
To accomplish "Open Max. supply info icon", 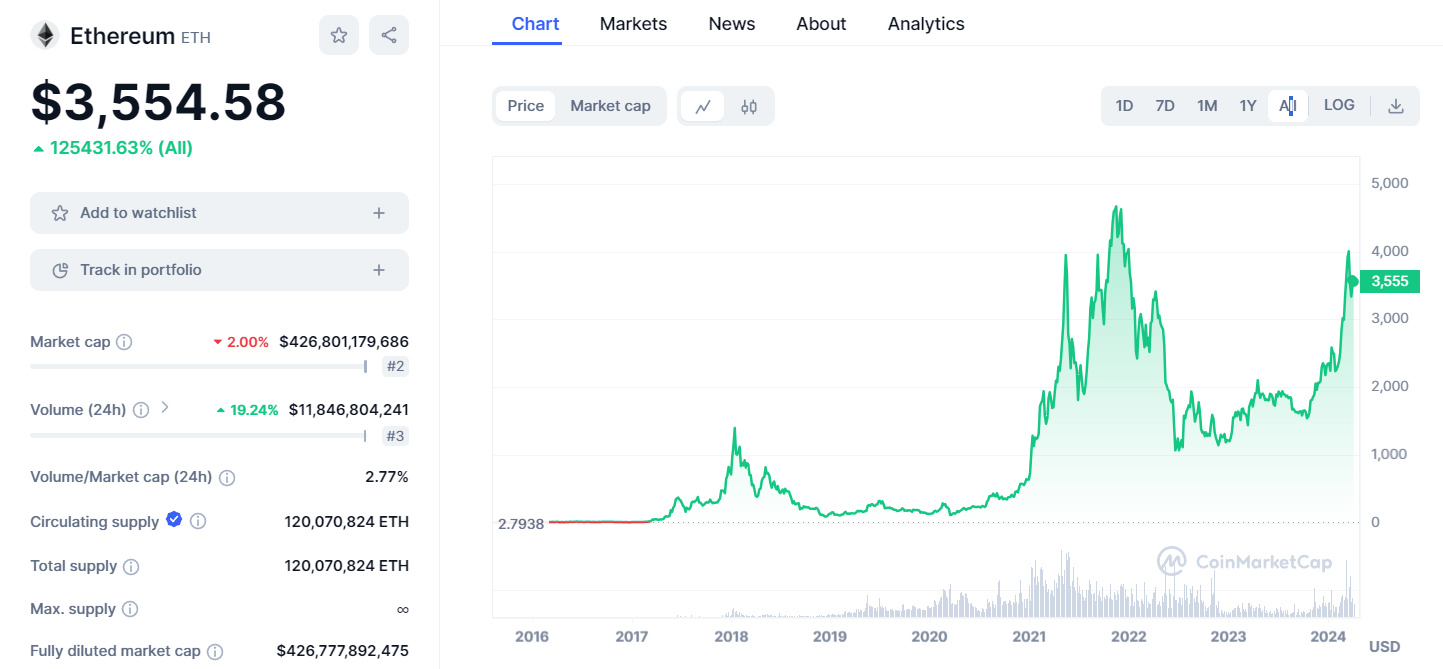I will 130,609.
